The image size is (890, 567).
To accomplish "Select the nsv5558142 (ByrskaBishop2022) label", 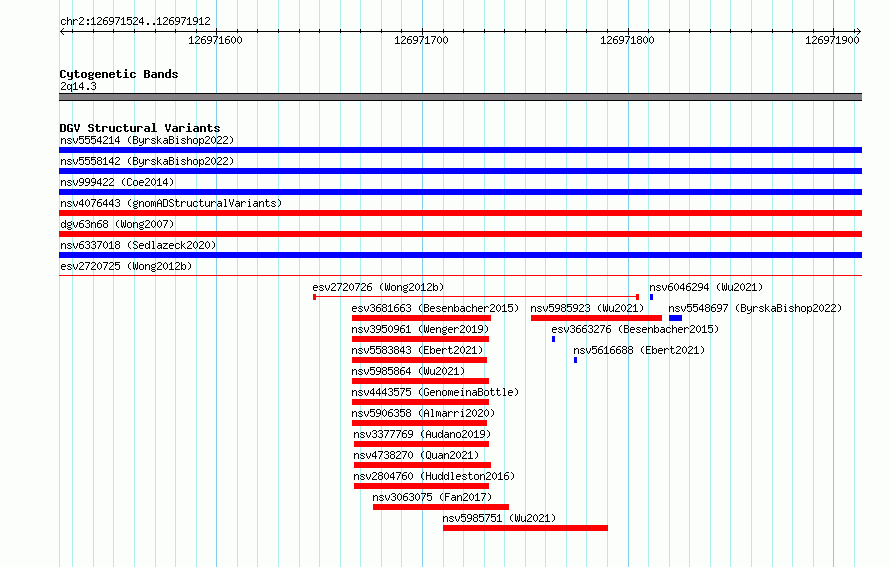I will 147,161.
